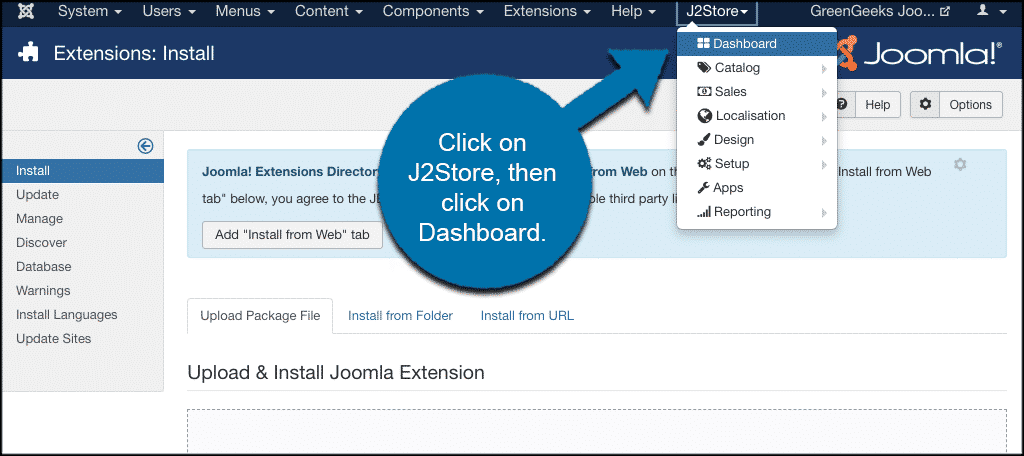Click the Design brush icon
1024x456 pixels.
tap(704, 140)
